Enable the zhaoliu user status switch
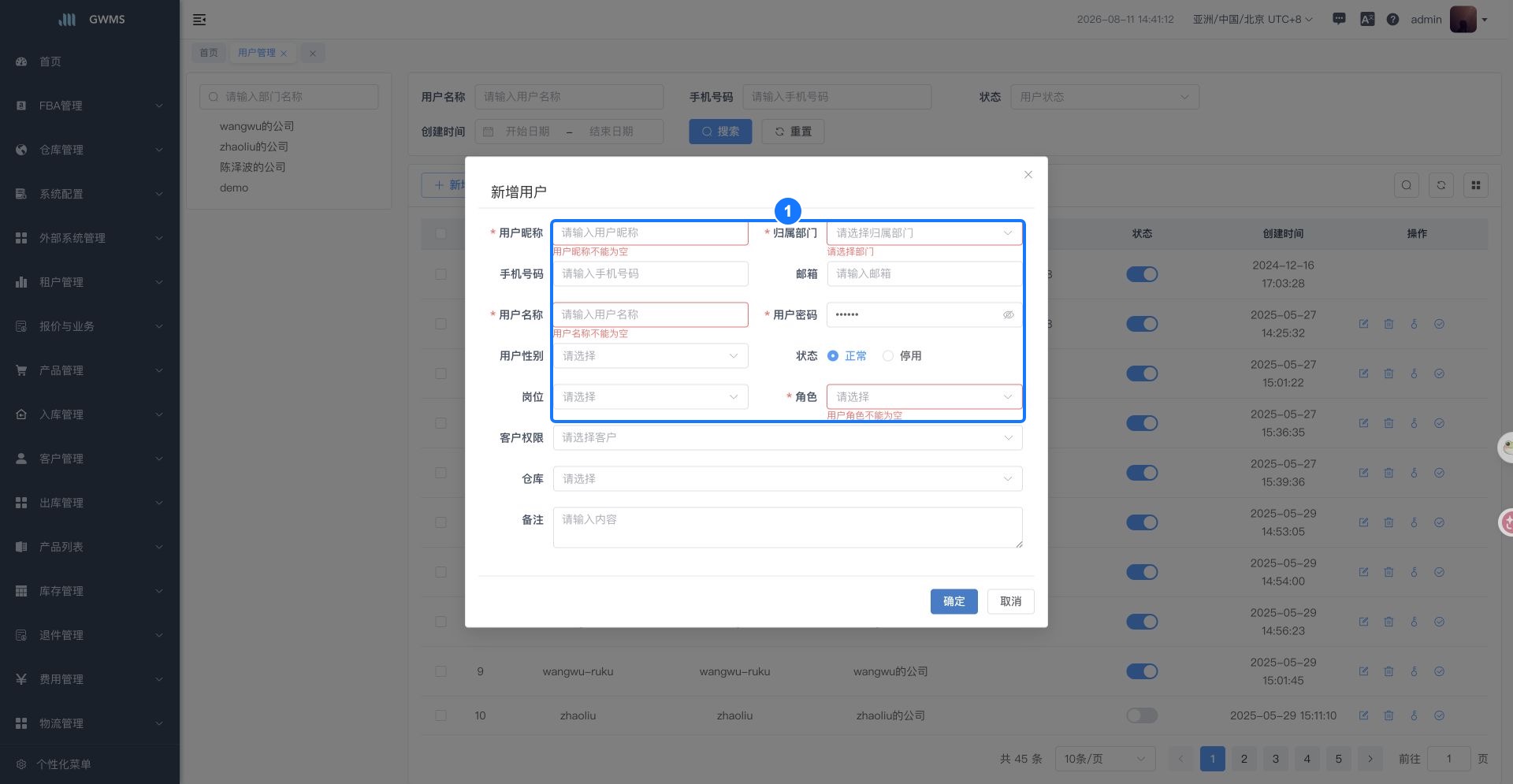This screenshot has height=784, width=1513. click(1142, 715)
